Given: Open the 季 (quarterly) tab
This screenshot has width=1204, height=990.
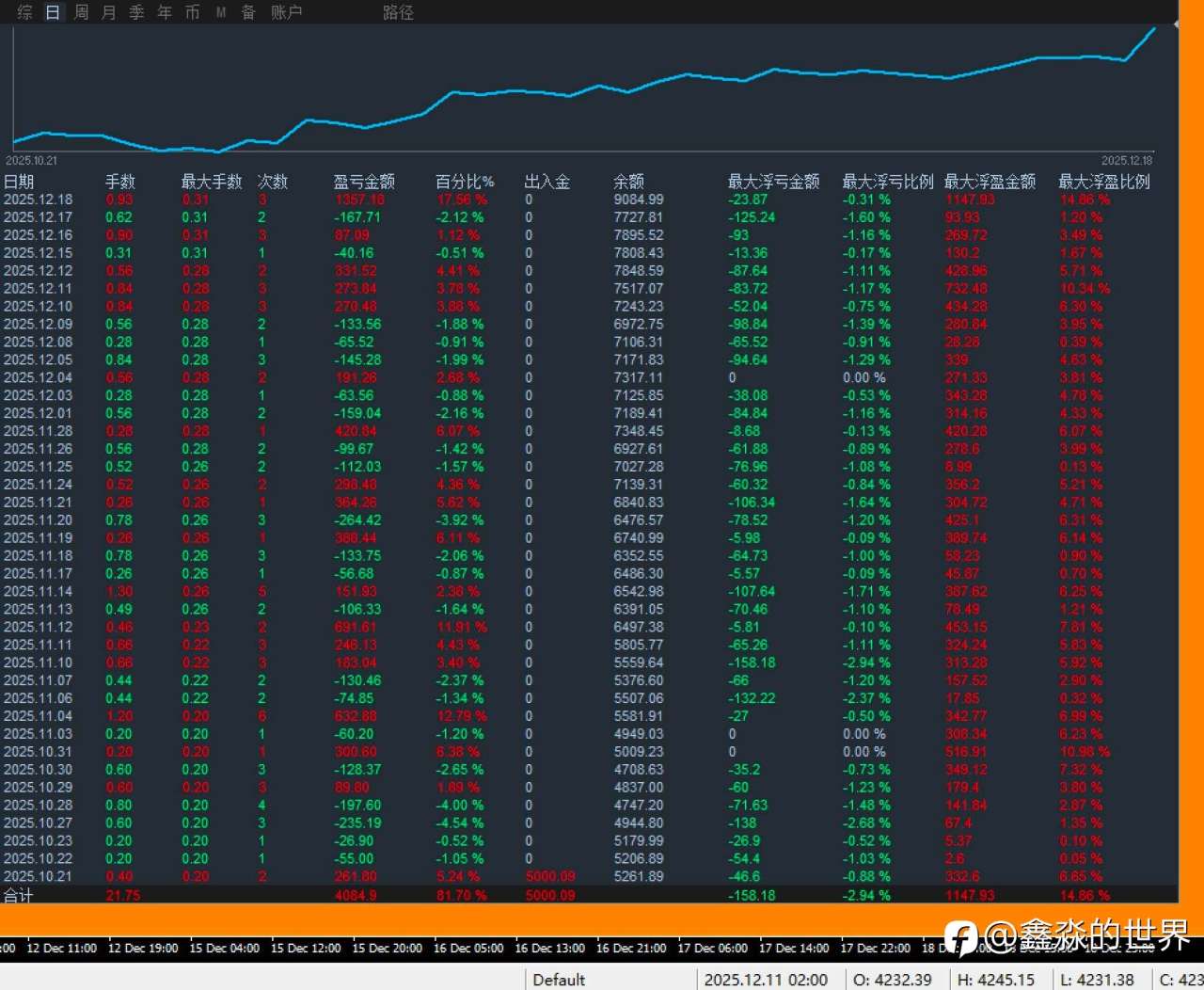Looking at the screenshot, I should (x=136, y=12).
